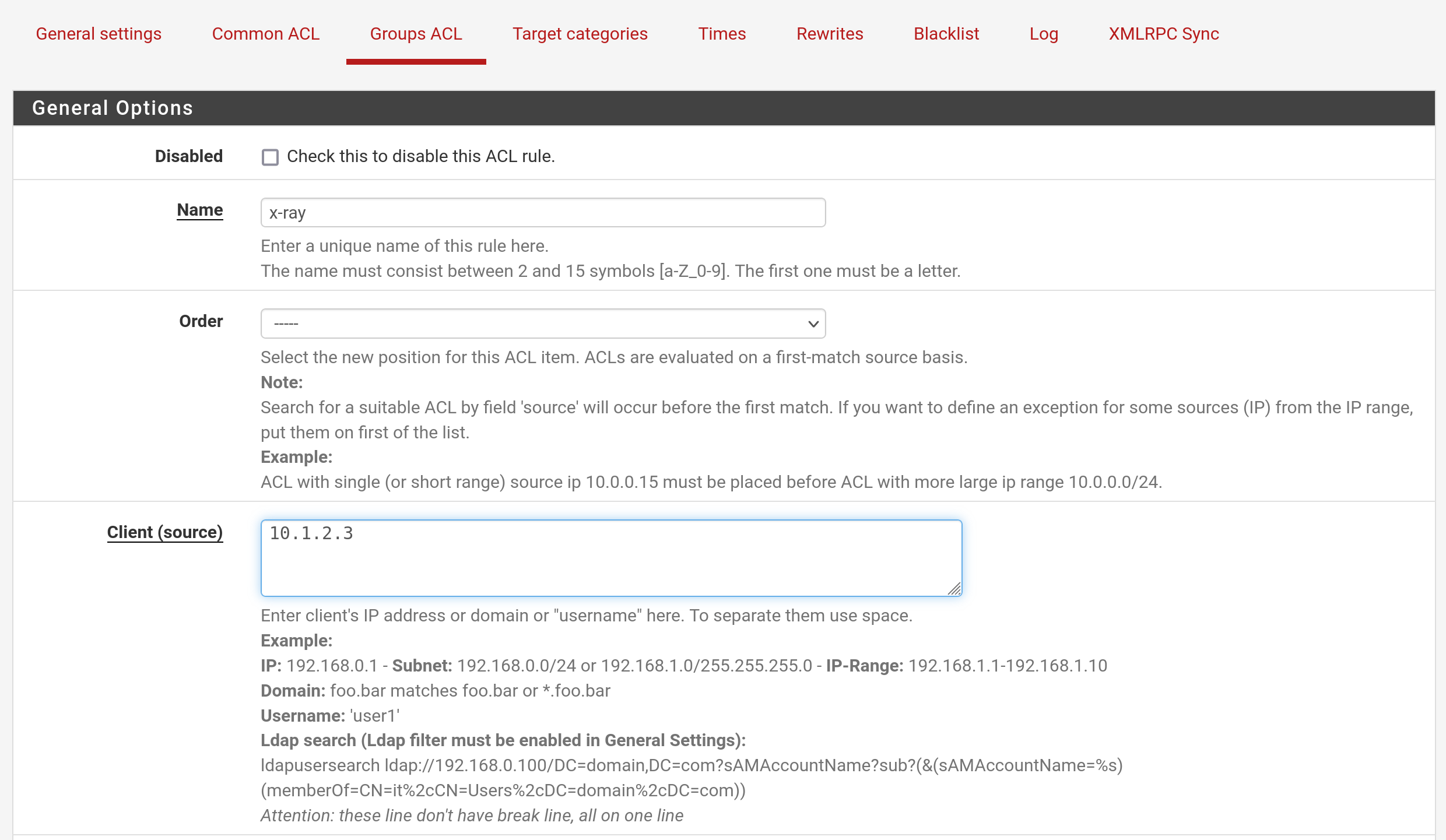Go to the XMLRPC Sync tab
This screenshot has height=840, width=1446.
tap(1164, 34)
